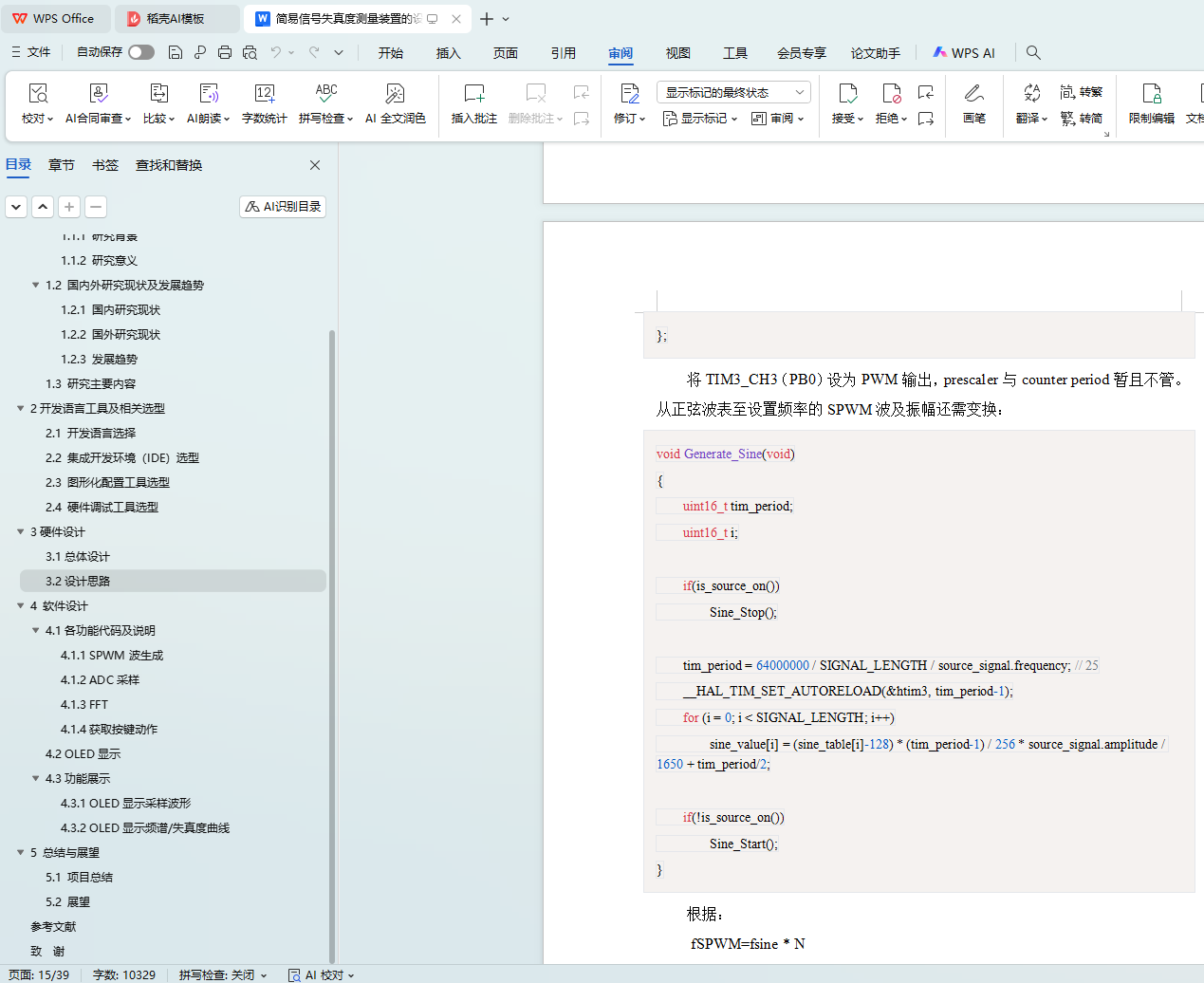
Task: Open the 显示标记的最终状态 dropdown
Action: [x=732, y=92]
